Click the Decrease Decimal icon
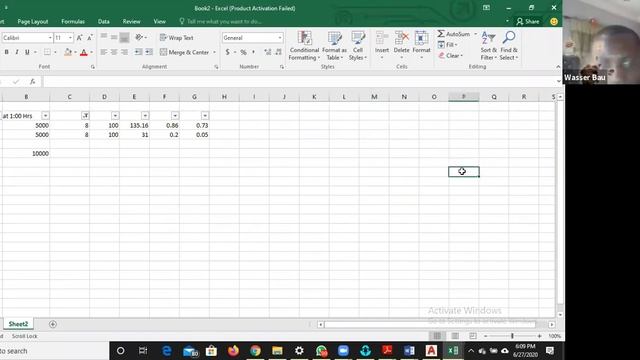This screenshot has height=360, width=640. (278, 52)
